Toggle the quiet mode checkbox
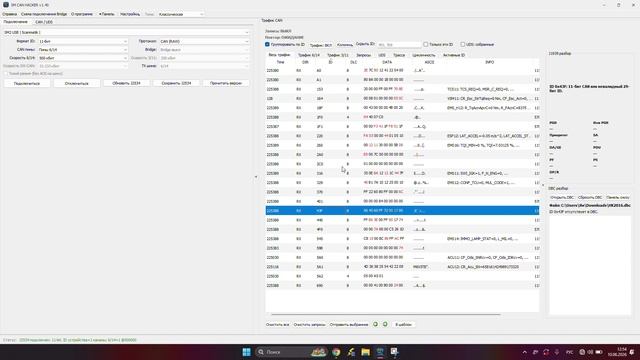This screenshot has height=360, width=640. [x=6, y=73]
